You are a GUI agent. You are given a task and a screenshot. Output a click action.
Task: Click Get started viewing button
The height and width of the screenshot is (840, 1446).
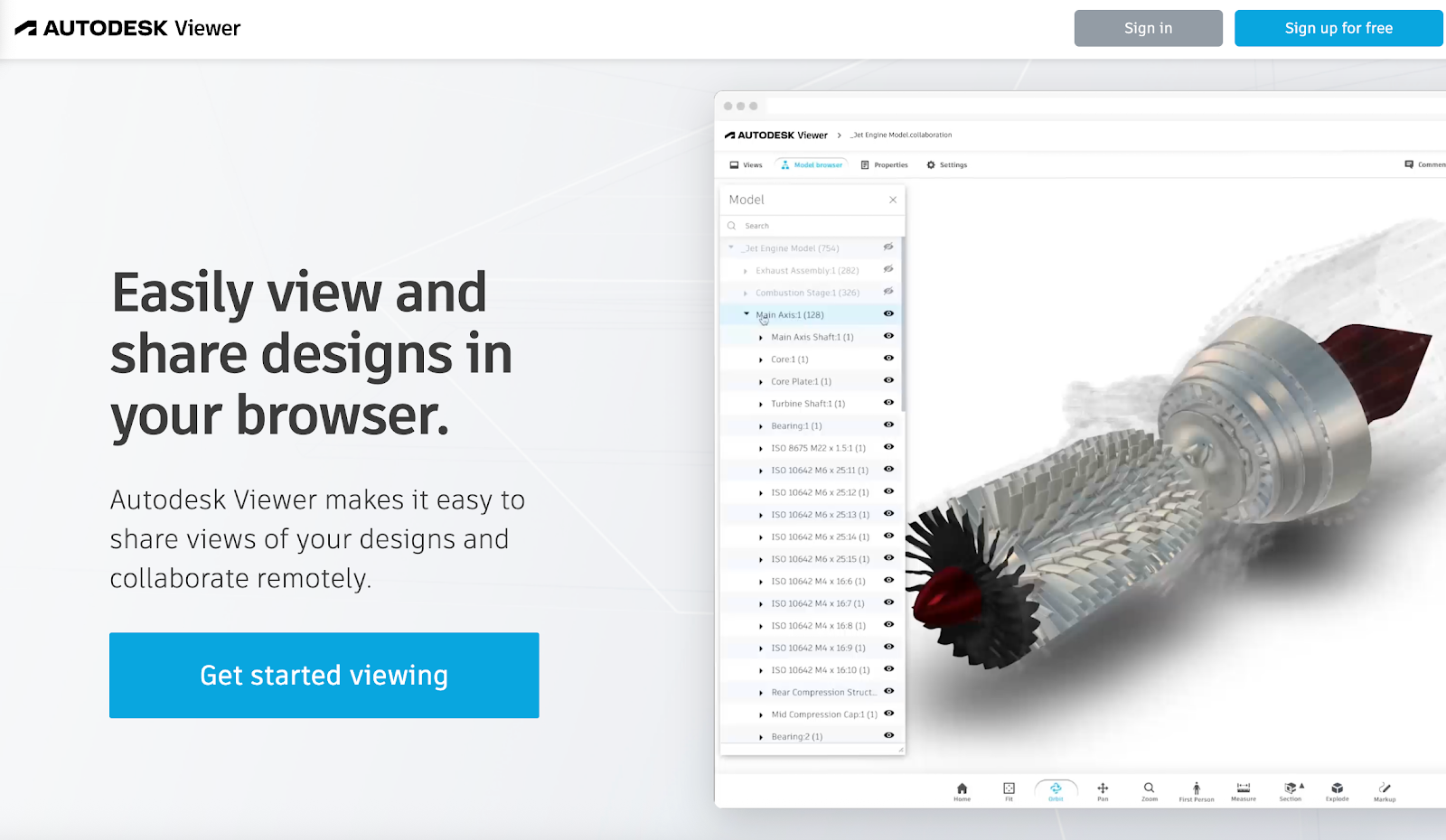[324, 676]
